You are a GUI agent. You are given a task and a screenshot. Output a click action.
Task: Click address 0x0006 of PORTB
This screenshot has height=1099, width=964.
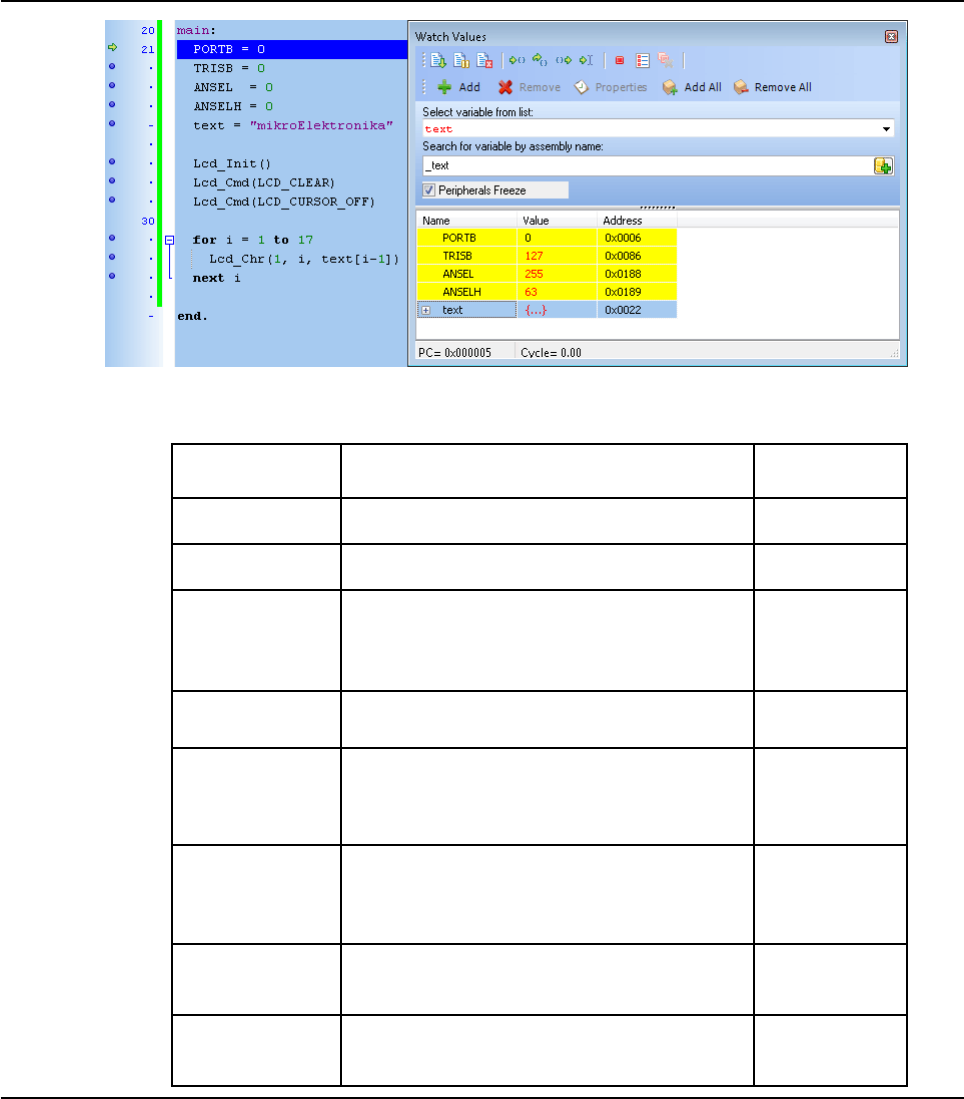623,238
